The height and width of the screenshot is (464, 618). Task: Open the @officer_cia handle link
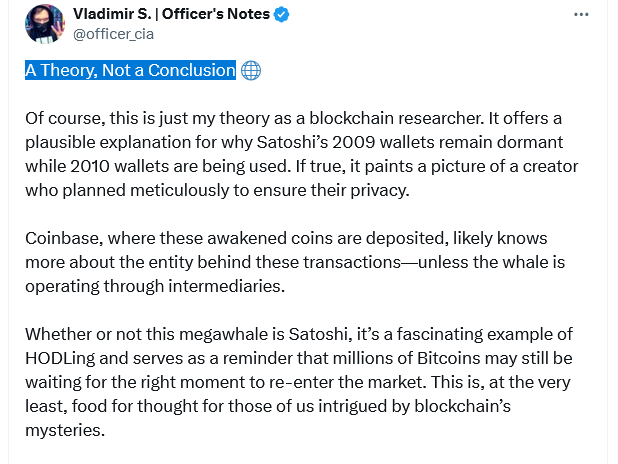114,34
